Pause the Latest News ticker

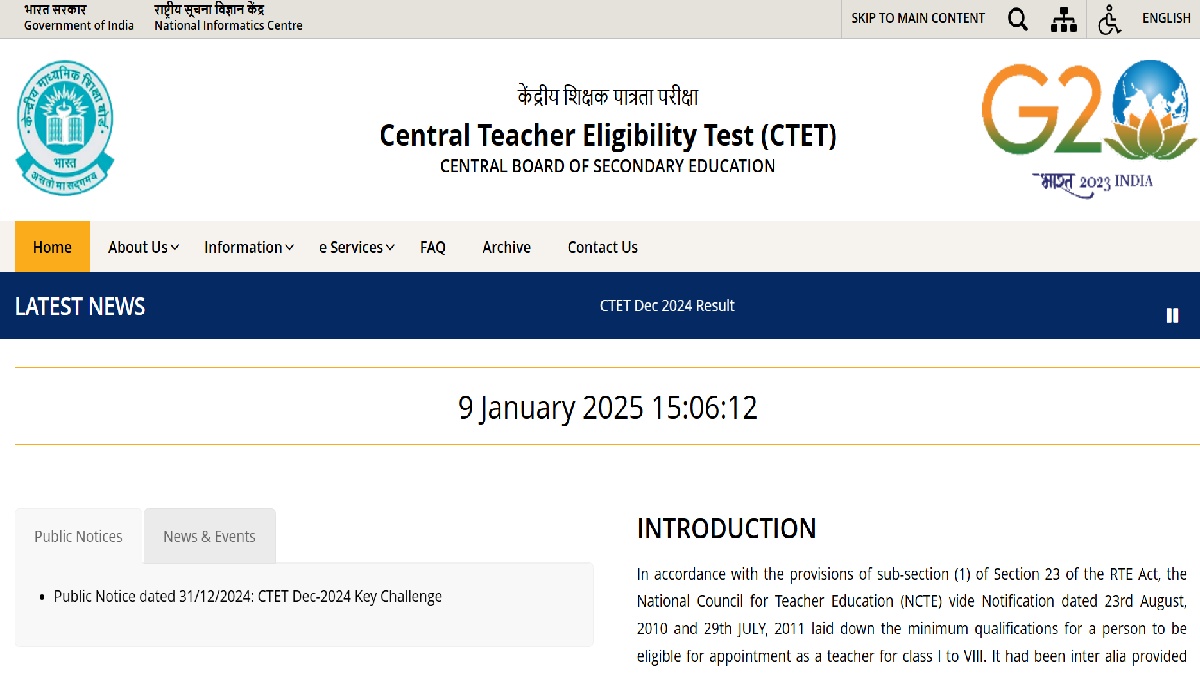1172,316
